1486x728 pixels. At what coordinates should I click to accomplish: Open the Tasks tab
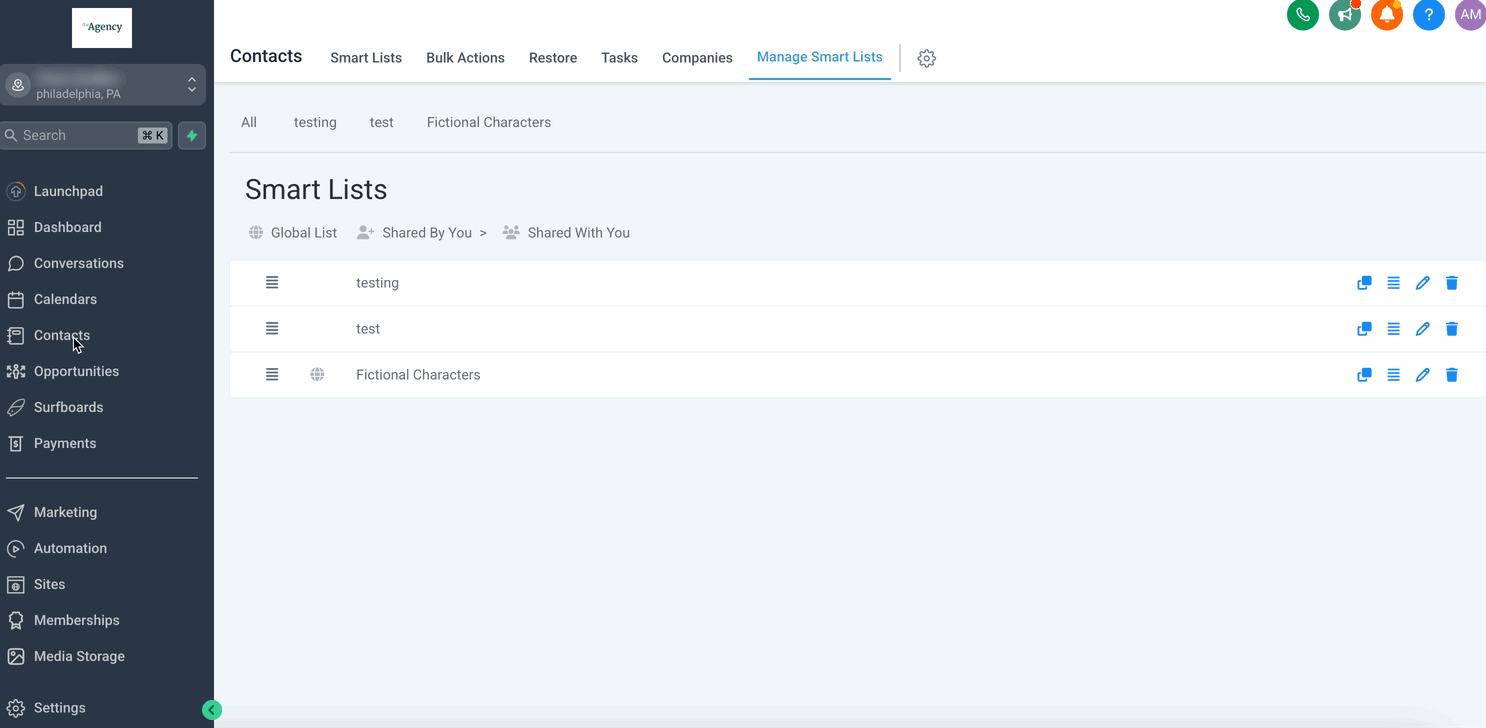point(619,58)
